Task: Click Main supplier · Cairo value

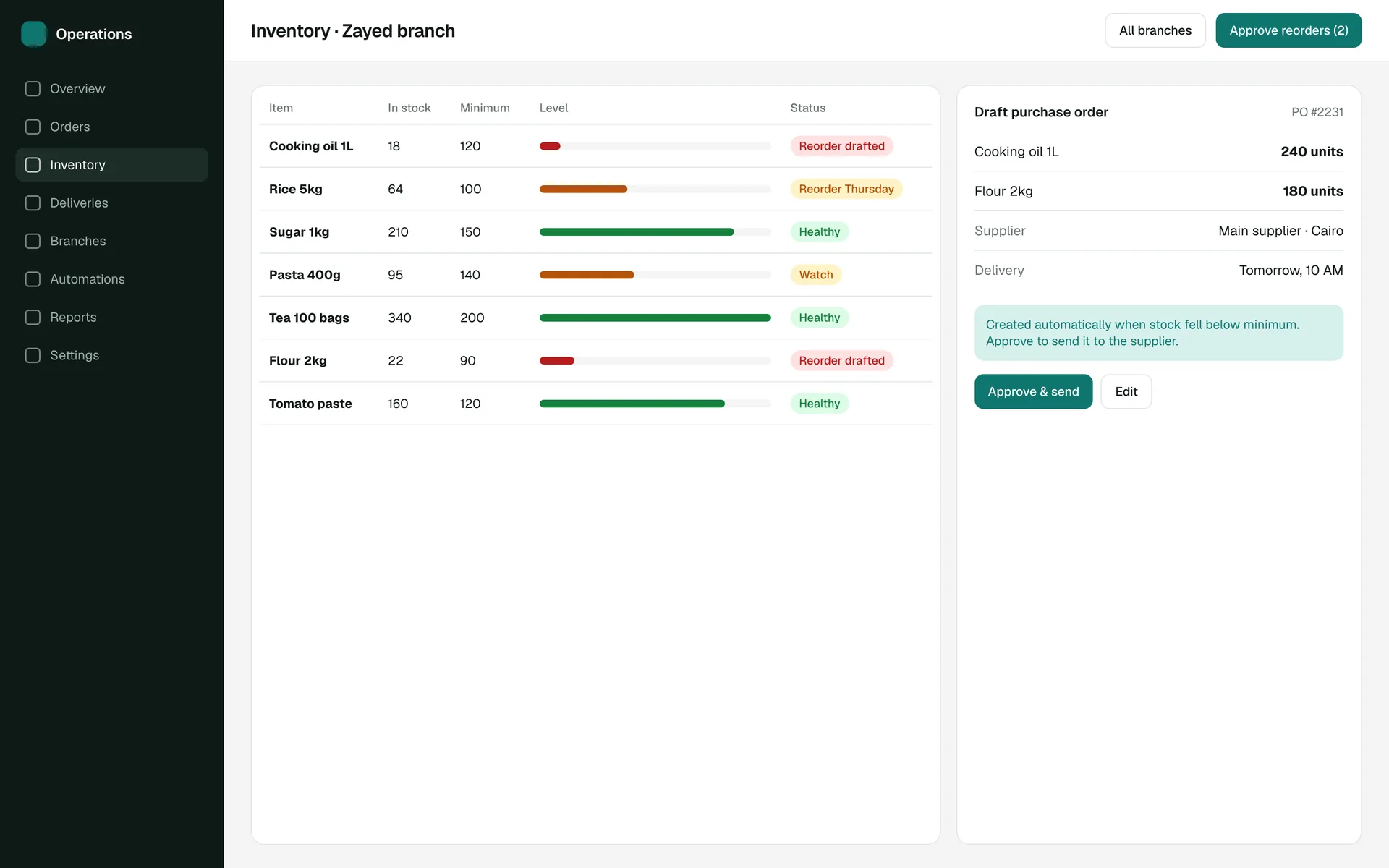Action: (1280, 231)
